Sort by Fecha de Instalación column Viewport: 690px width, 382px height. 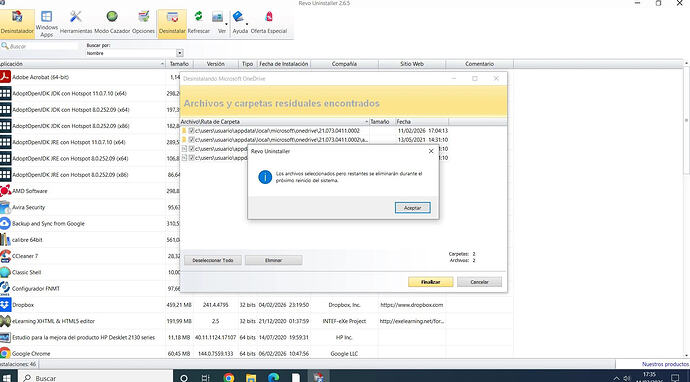284,64
